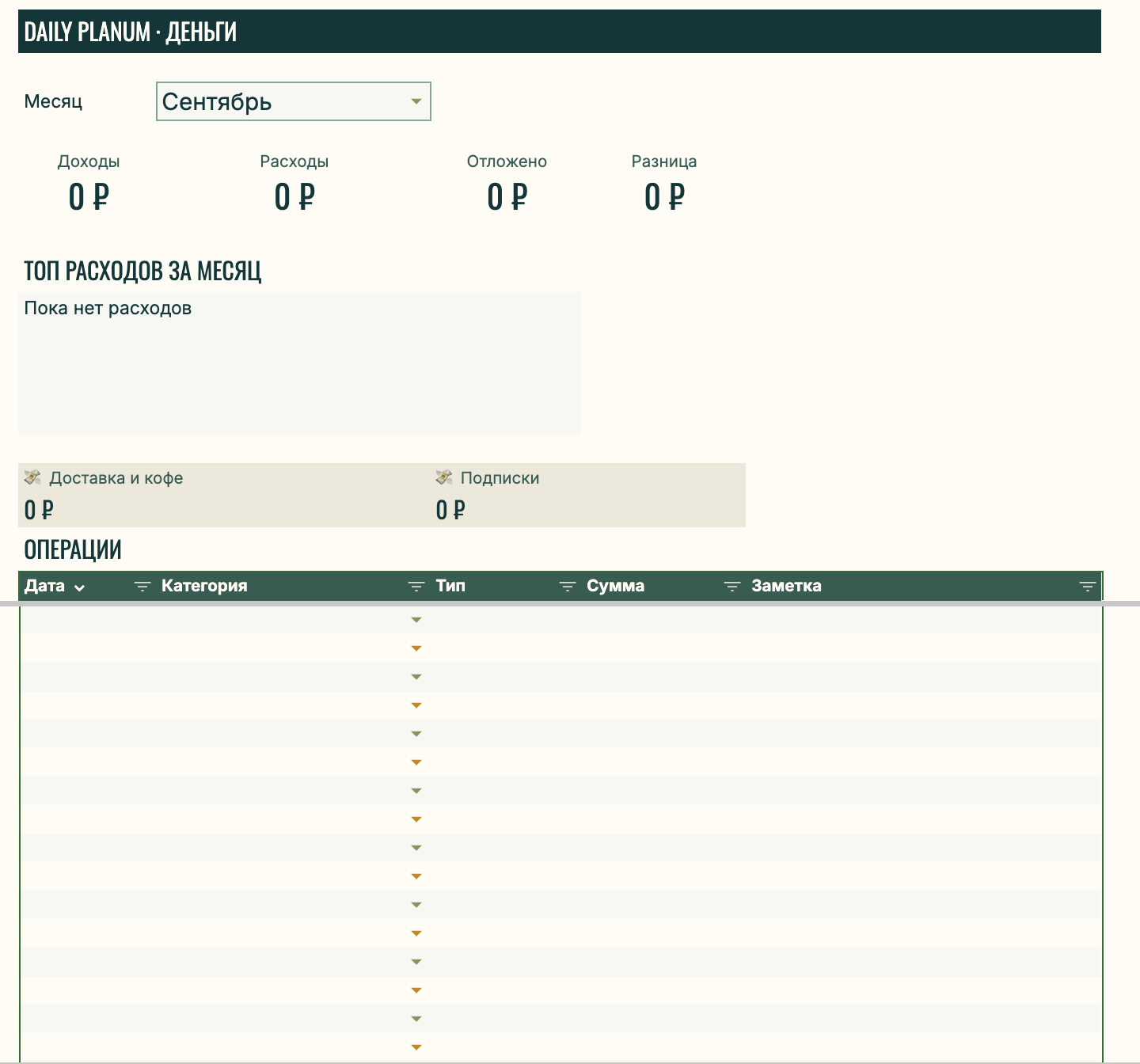This screenshot has height=1064, width=1140.
Task: Open the filter icon for the Сумма column
Action: (732, 587)
